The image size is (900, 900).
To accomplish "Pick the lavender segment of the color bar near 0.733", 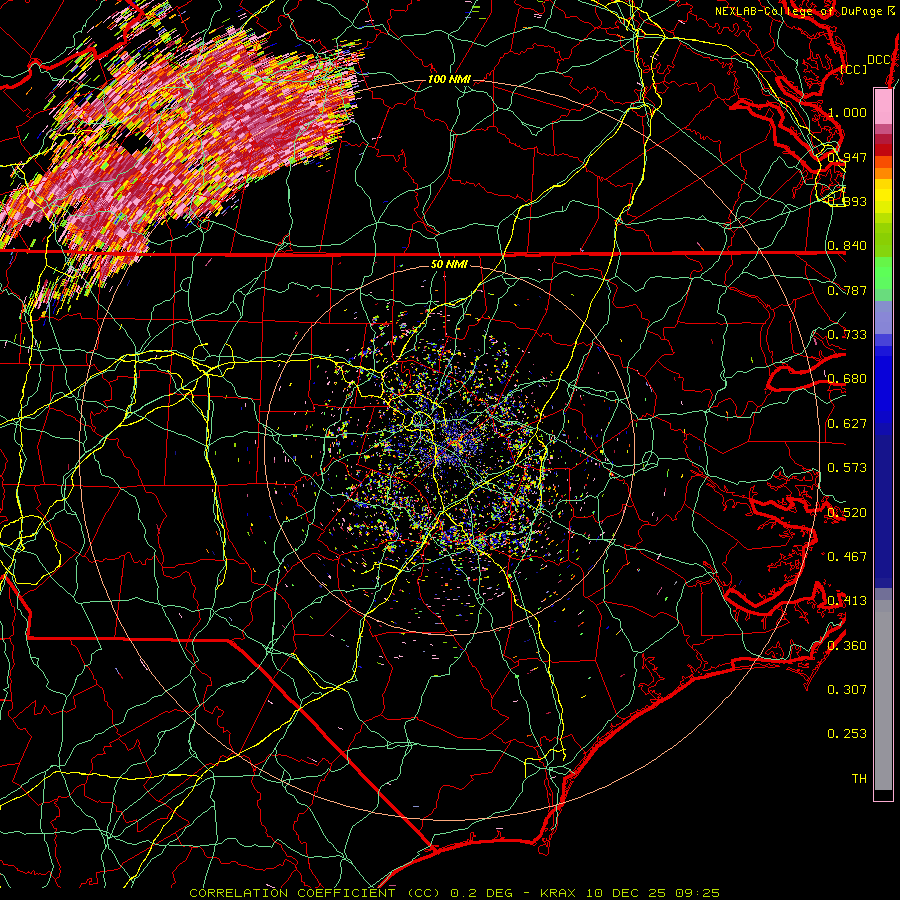I will click(883, 317).
